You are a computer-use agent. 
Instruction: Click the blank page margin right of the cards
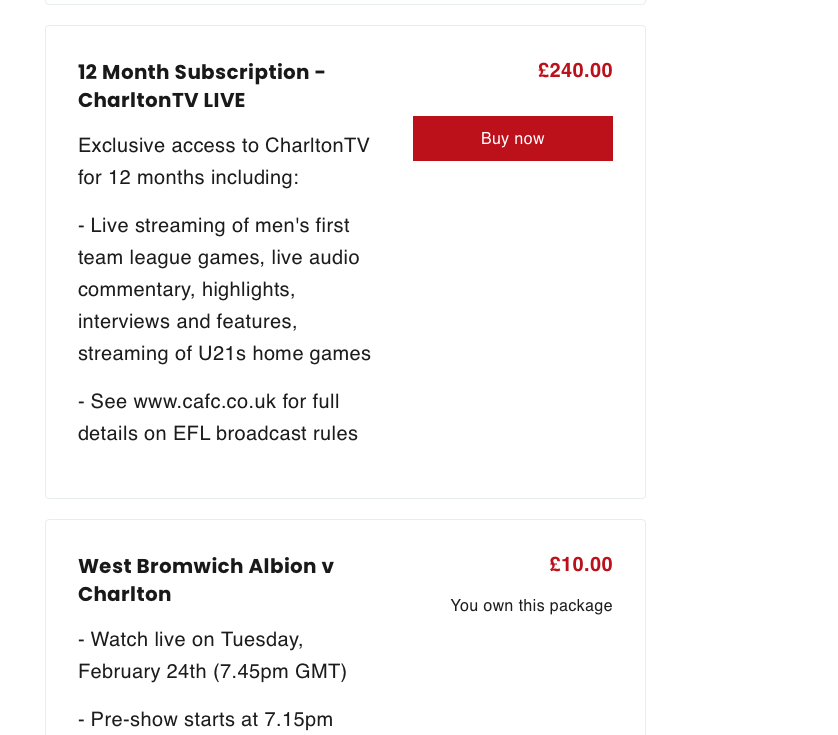[x=740, y=300]
